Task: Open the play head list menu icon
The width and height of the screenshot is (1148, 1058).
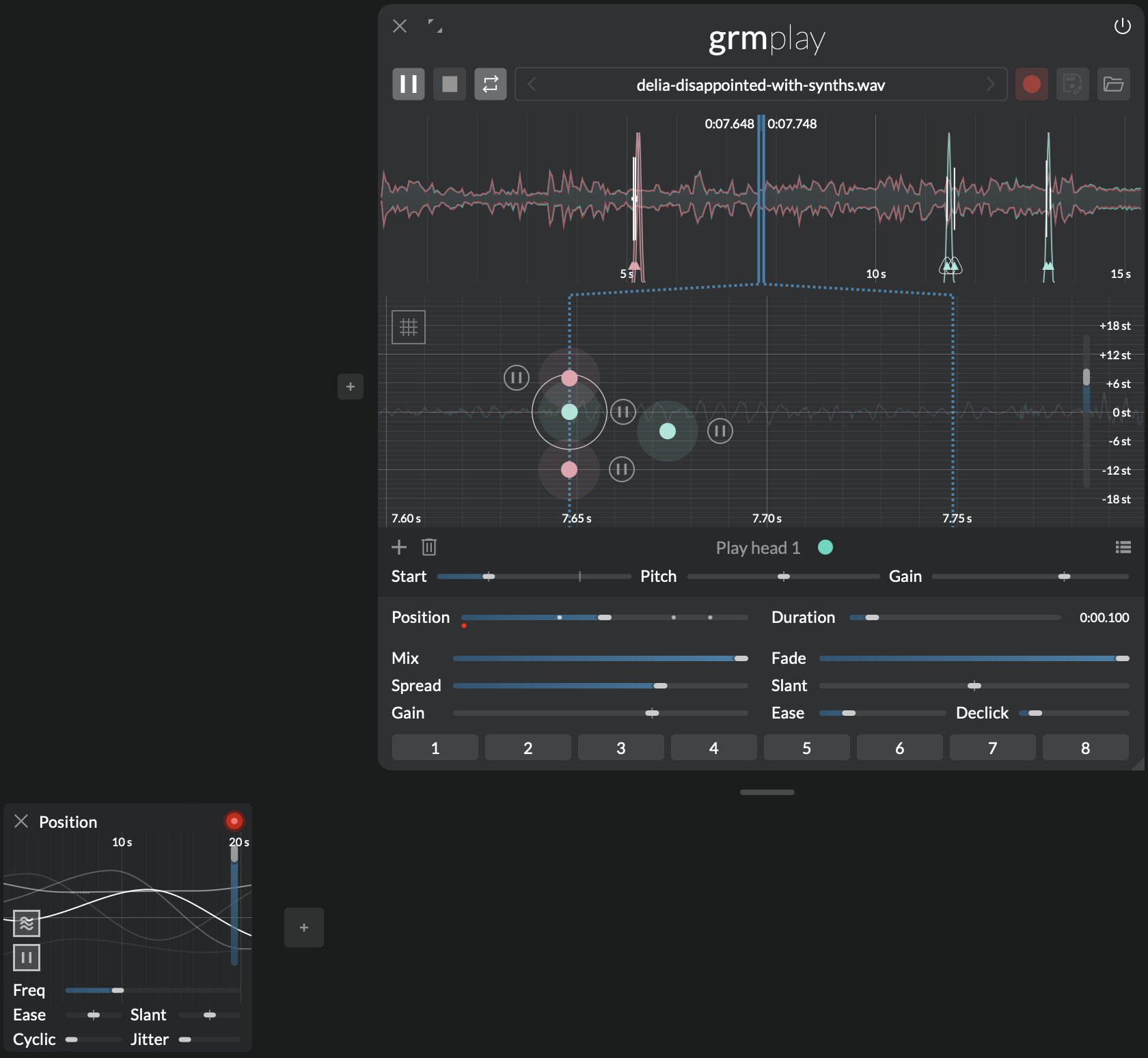Action: coord(1123,547)
